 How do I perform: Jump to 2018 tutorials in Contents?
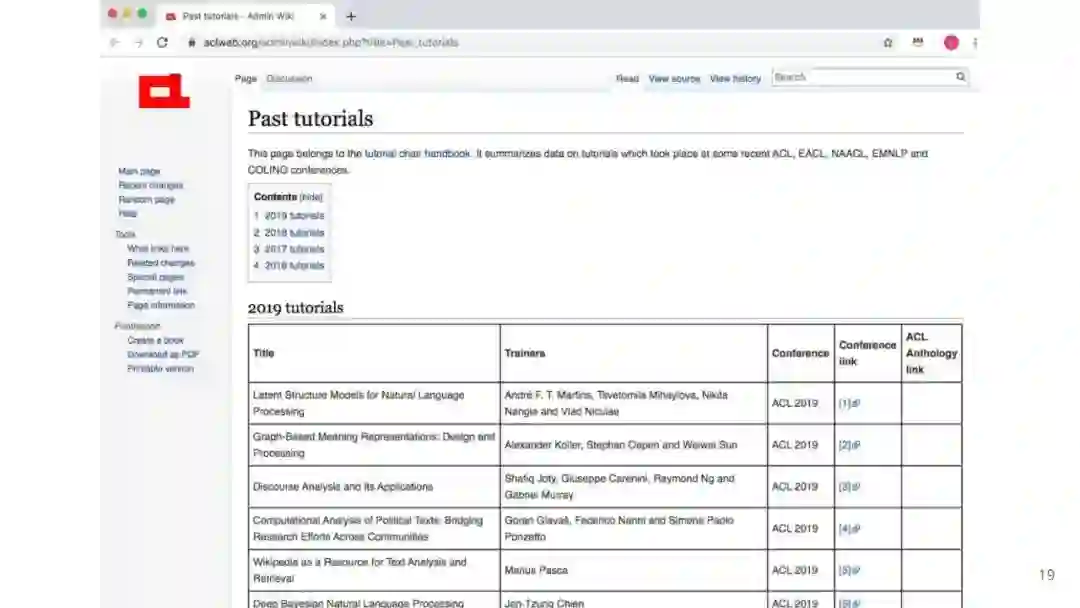[x=289, y=233]
